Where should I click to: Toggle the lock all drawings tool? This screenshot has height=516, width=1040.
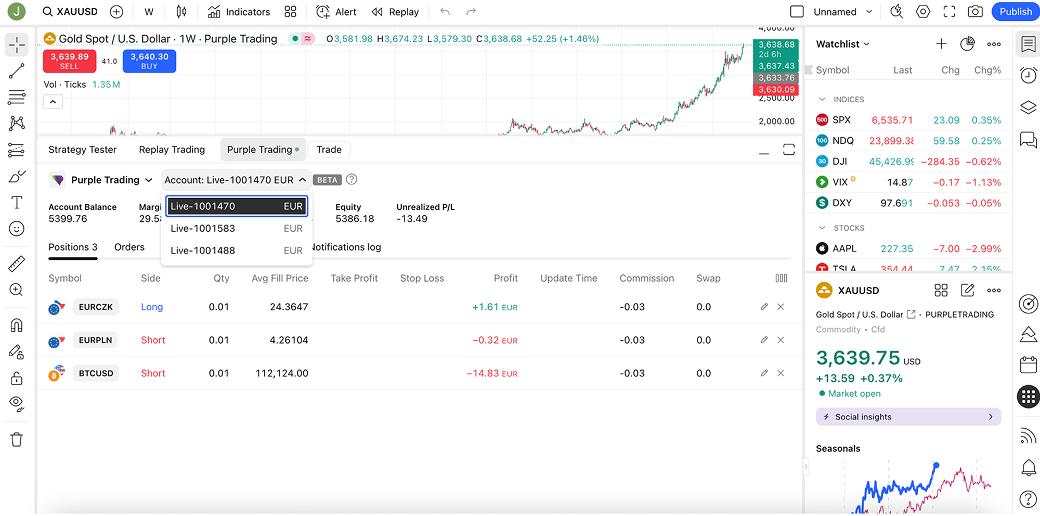pos(16,378)
